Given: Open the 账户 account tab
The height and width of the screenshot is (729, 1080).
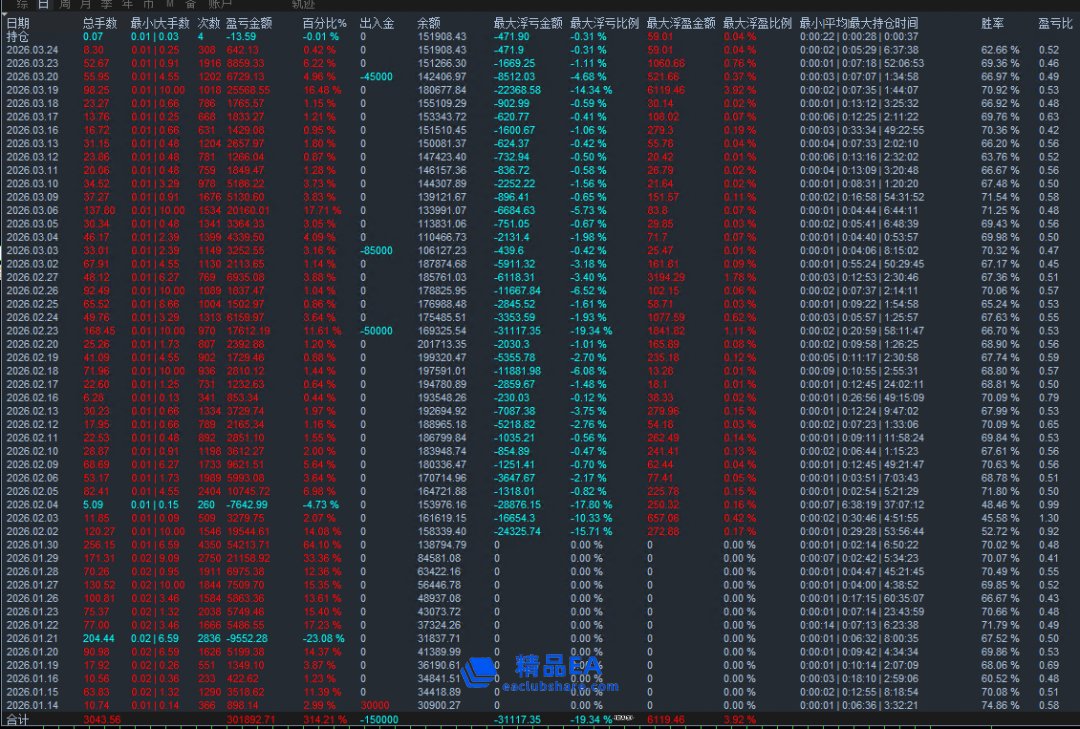Looking at the screenshot, I should point(219,5).
